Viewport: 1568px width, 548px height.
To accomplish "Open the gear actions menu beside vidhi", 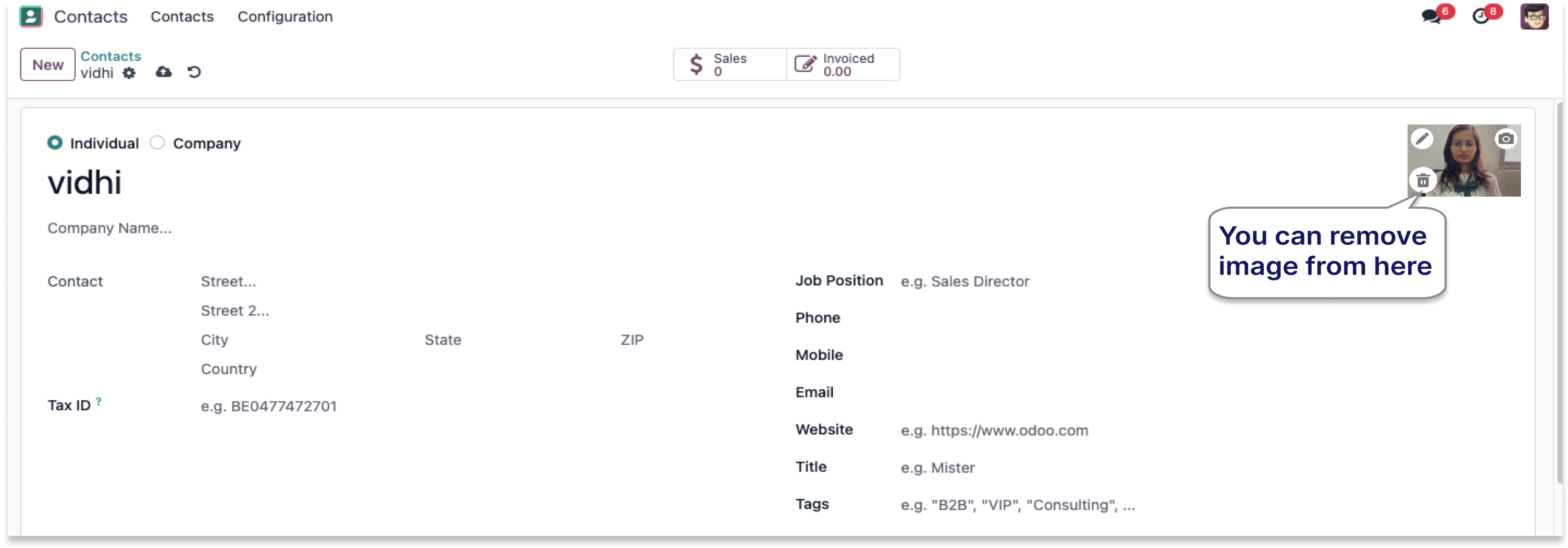I will coord(129,73).
